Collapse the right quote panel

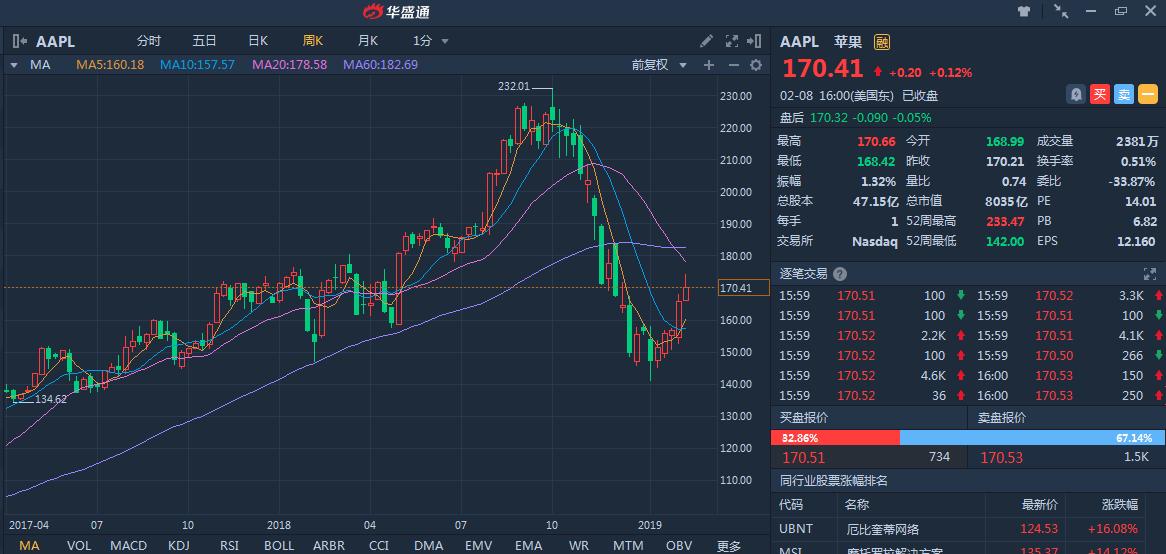756,41
